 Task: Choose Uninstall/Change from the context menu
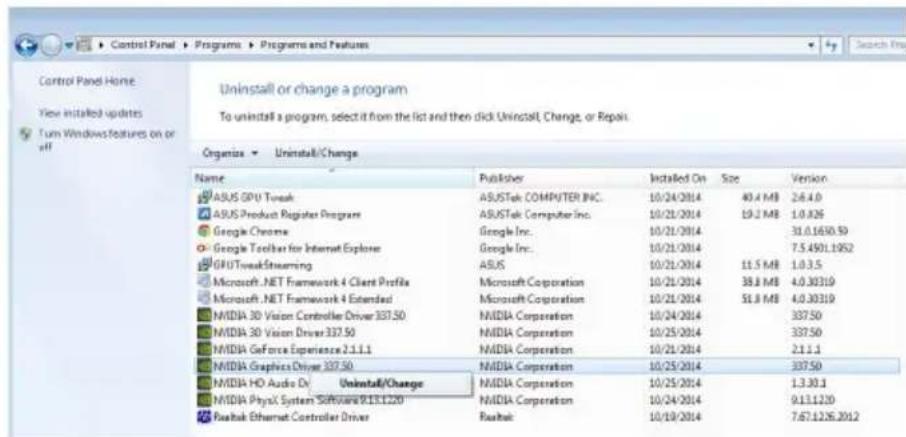[x=391, y=383]
